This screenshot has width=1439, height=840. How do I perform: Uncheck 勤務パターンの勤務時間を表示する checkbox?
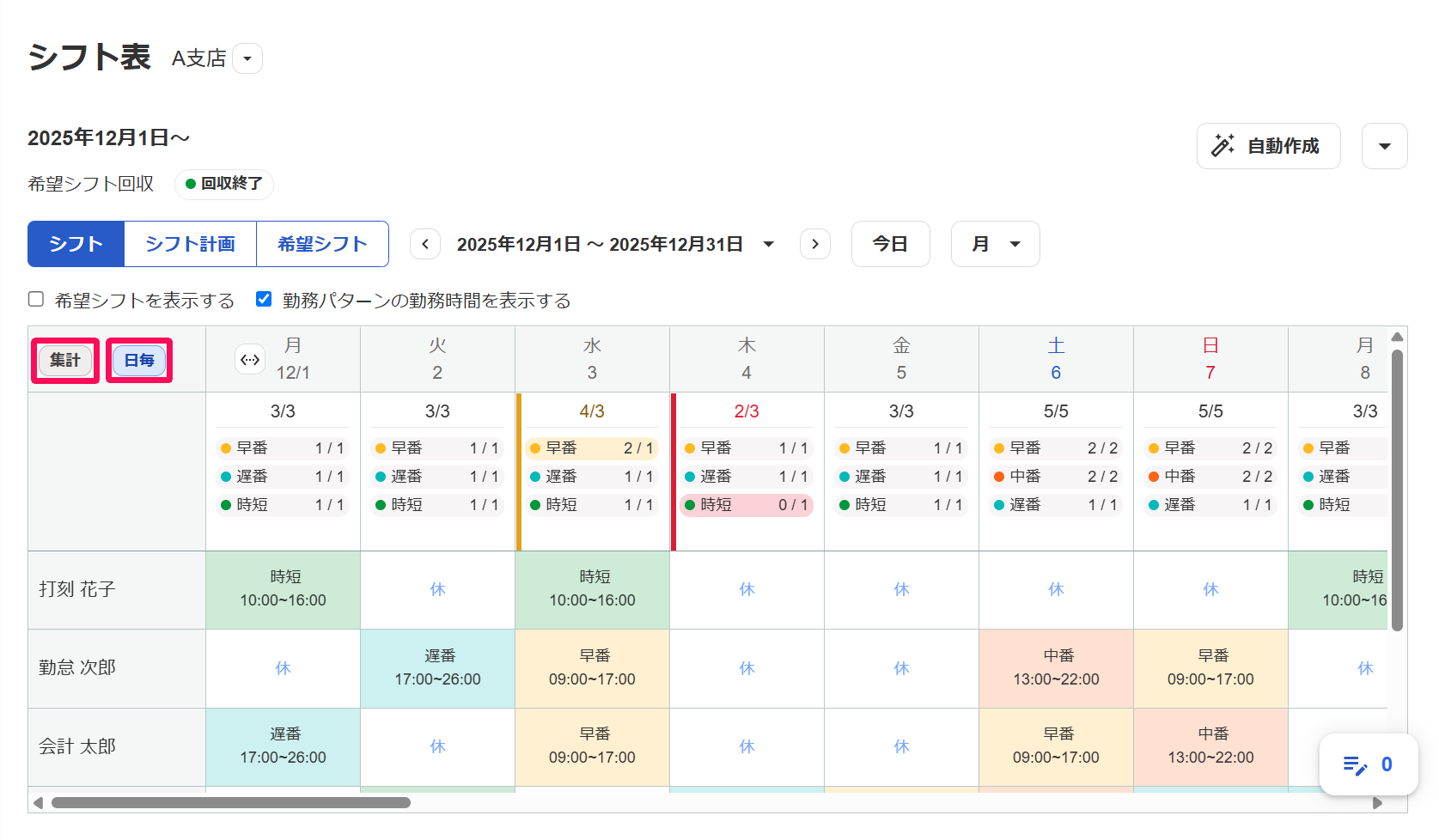click(x=264, y=299)
